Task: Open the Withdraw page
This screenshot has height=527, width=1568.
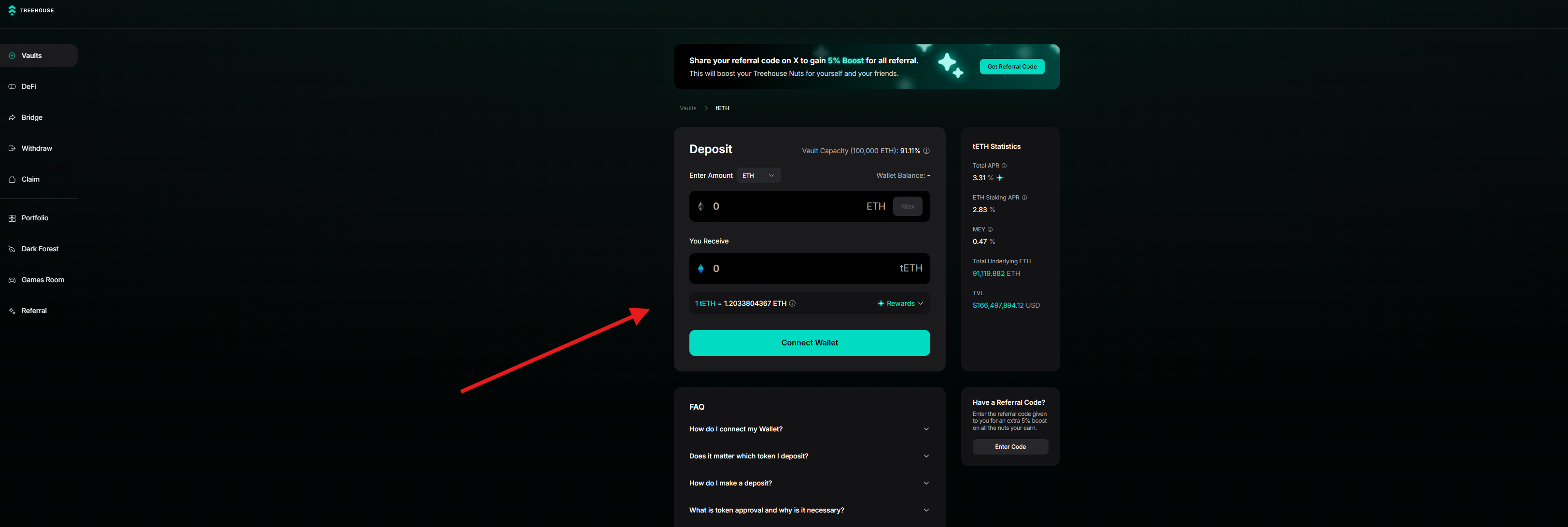Action: click(39, 149)
